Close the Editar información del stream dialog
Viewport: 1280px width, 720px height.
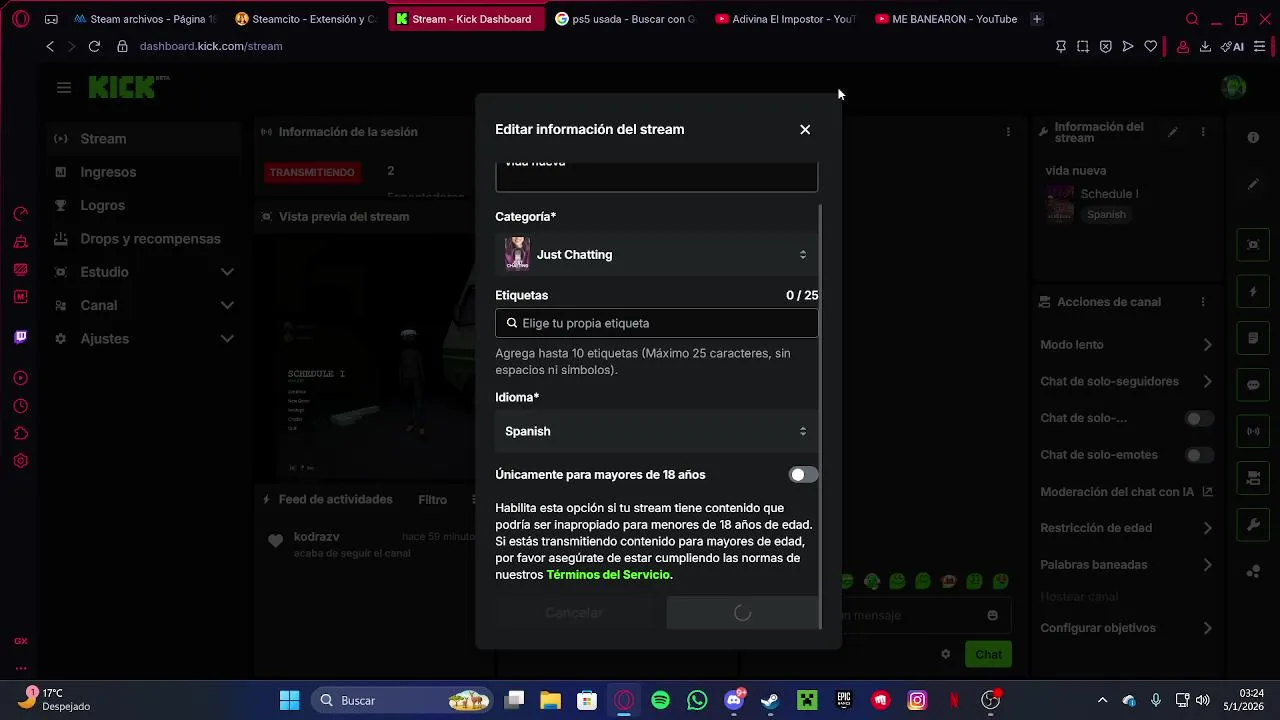tap(805, 130)
